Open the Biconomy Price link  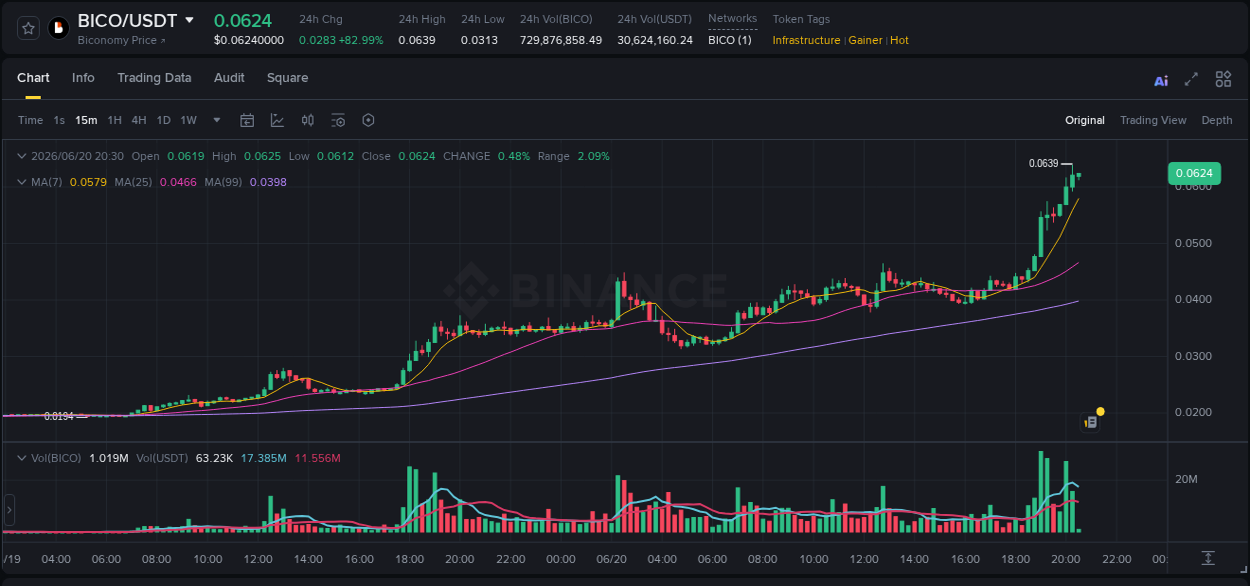pyautogui.click(x=122, y=41)
